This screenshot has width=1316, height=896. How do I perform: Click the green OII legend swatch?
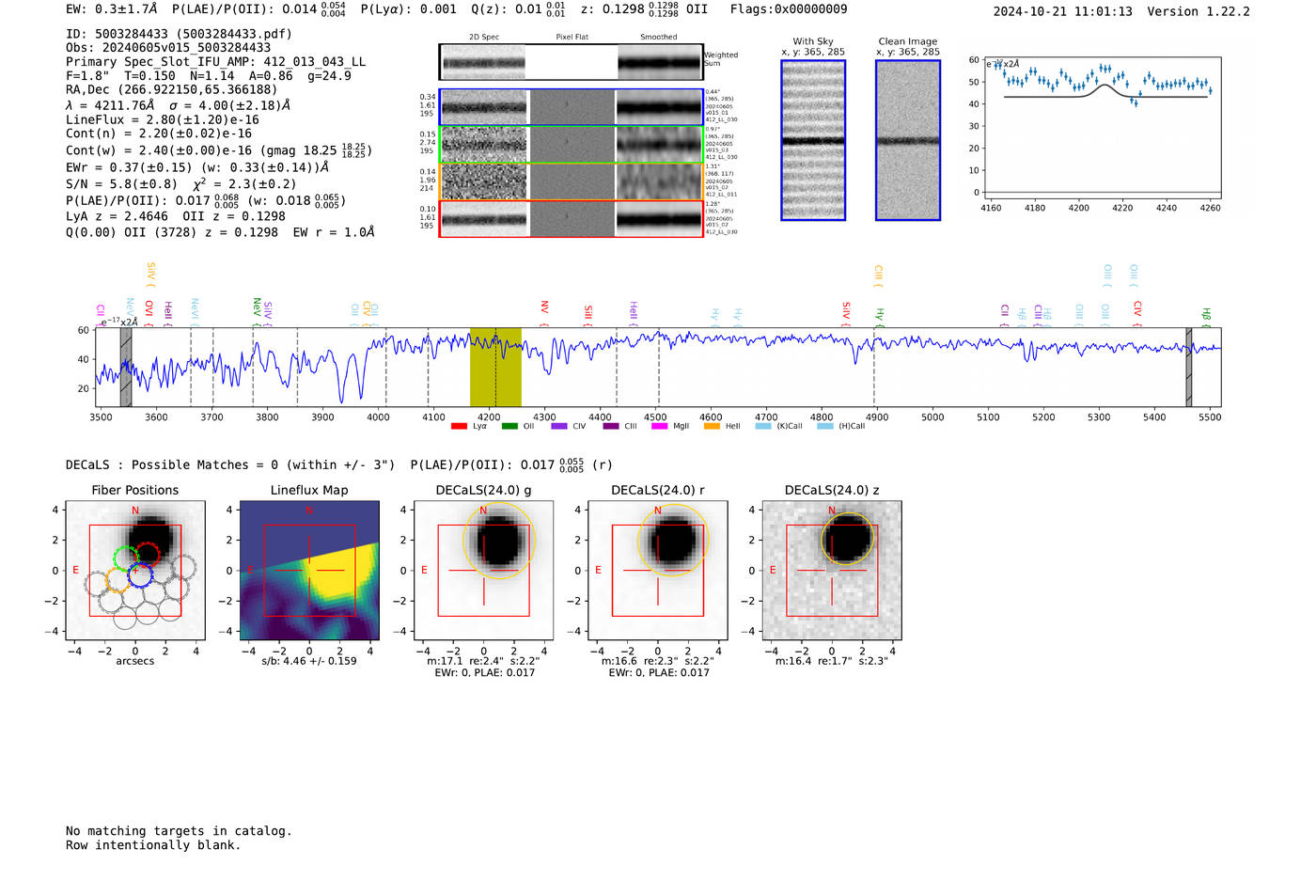pos(509,427)
